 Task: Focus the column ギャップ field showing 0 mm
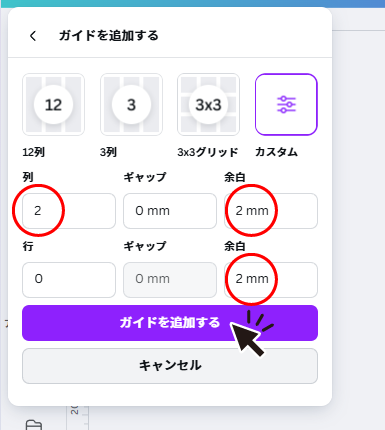tap(170, 211)
